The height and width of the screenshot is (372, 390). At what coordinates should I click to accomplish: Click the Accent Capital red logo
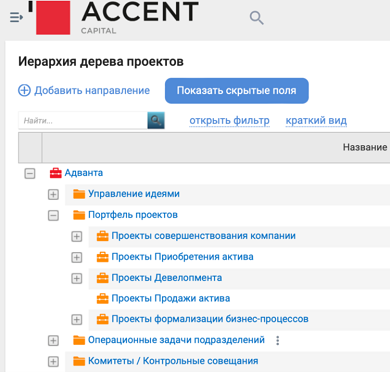point(53,18)
